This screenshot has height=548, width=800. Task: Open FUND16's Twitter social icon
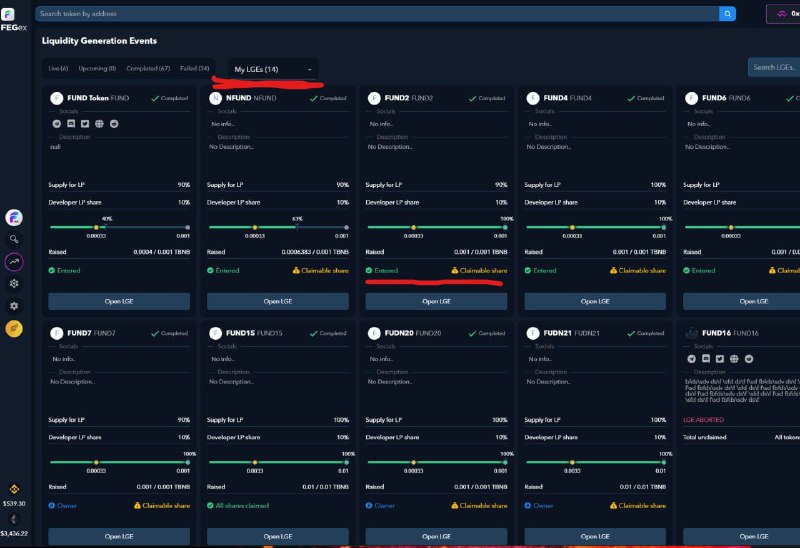(x=720, y=359)
